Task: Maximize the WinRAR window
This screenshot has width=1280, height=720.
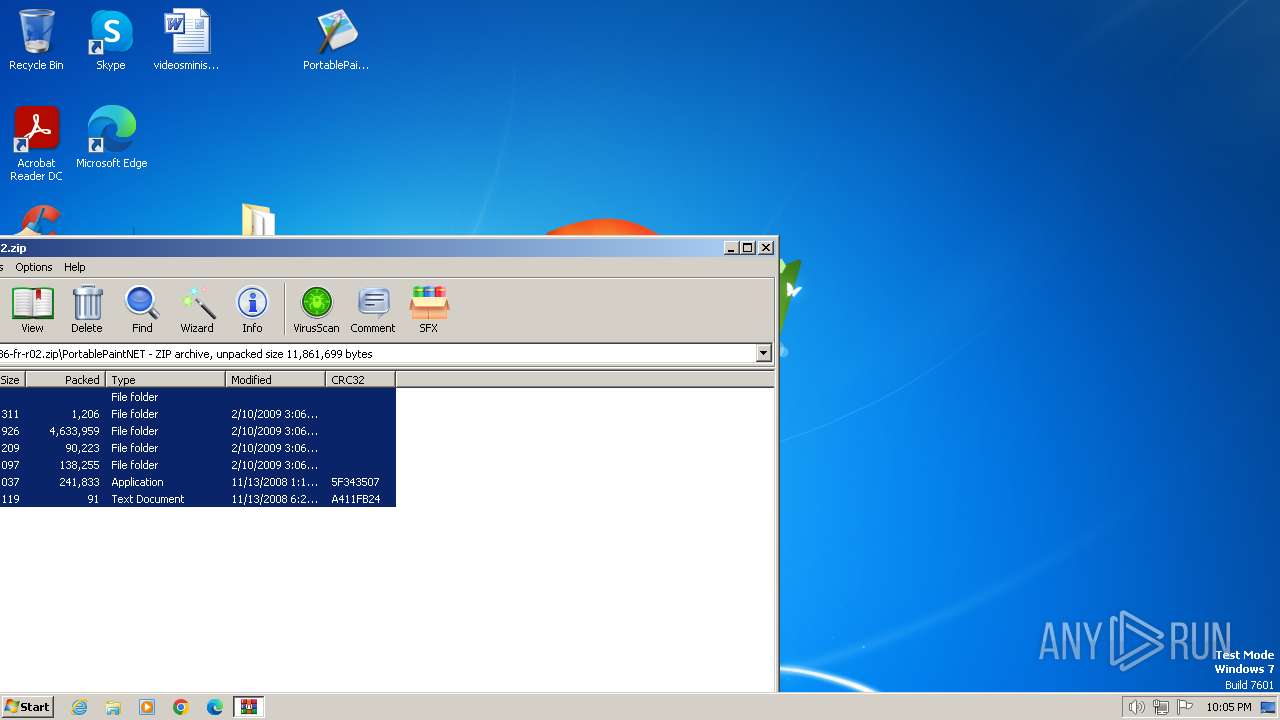Action: (x=748, y=248)
